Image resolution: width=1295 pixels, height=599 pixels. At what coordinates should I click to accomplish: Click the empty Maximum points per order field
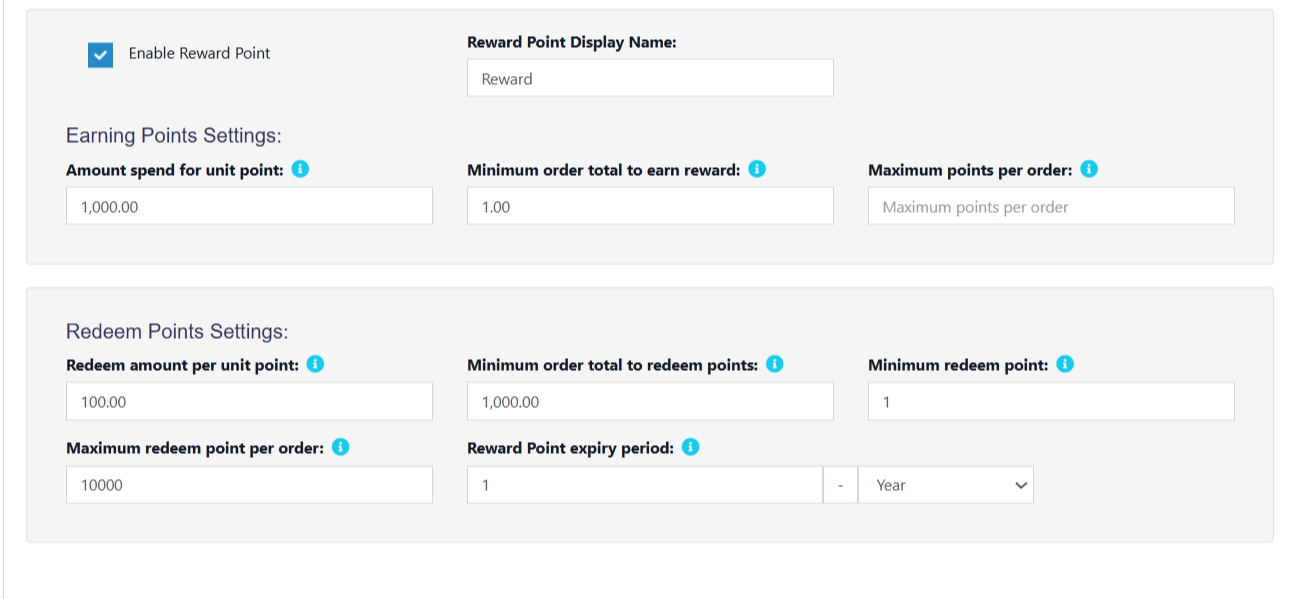pyautogui.click(x=1051, y=206)
